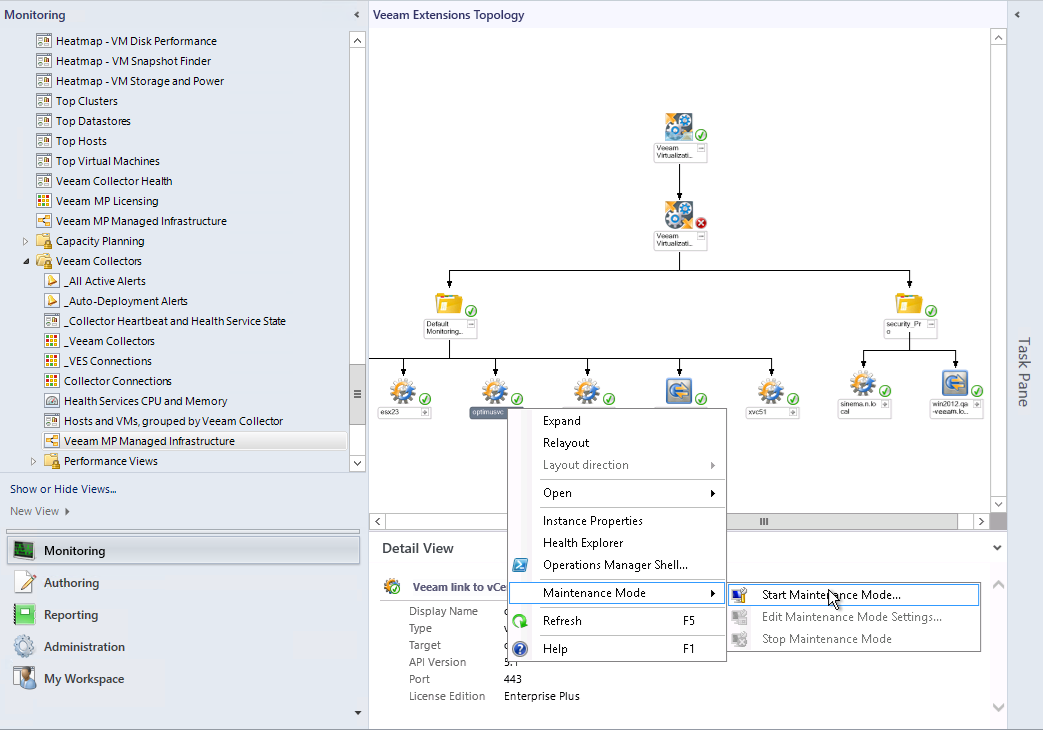Open Heatmap - VM Disk Performance view
Viewport: 1043px width, 730px height.
(x=136, y=41)
